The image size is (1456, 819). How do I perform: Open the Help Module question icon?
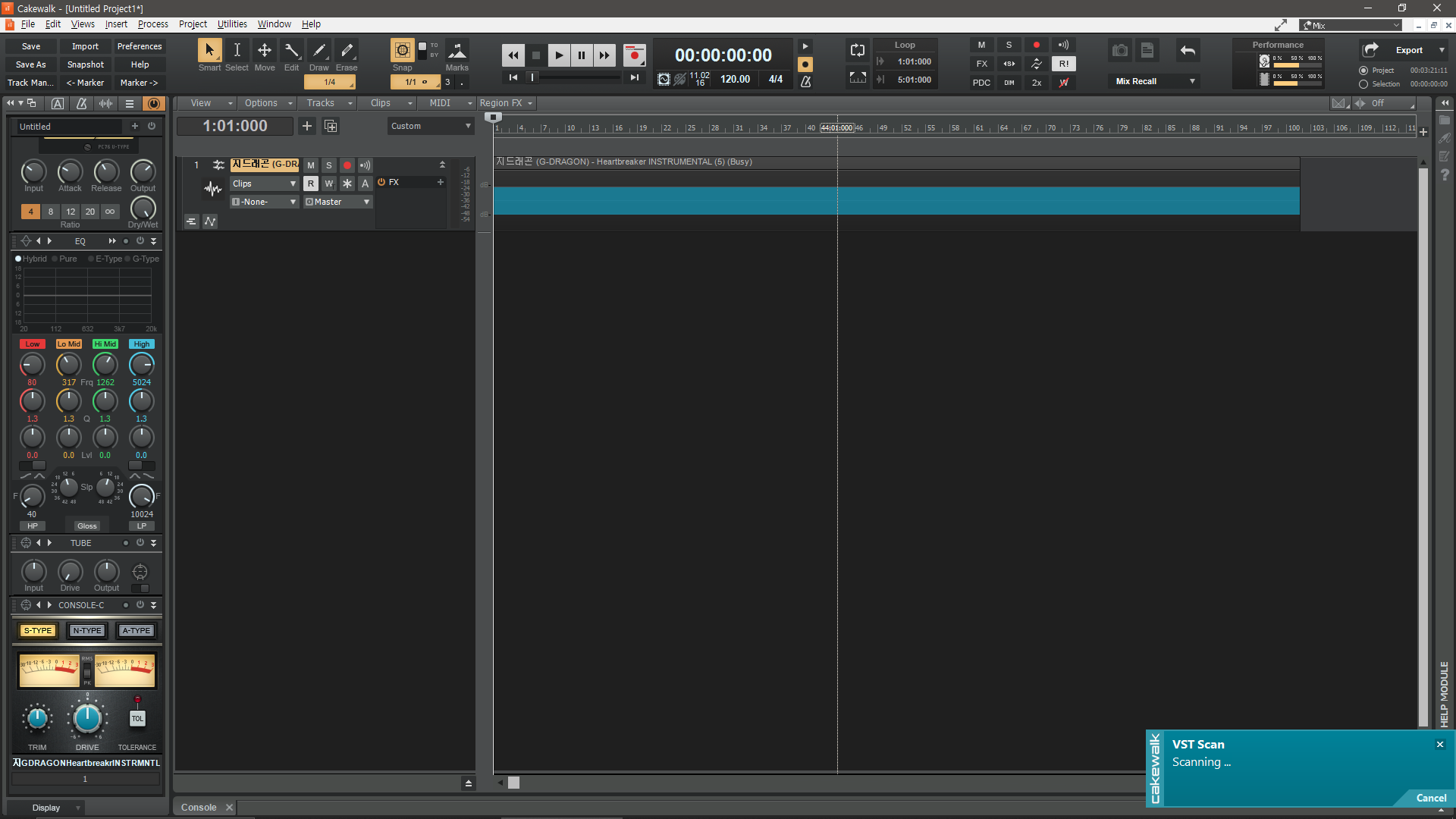(x=1445, y=175)
